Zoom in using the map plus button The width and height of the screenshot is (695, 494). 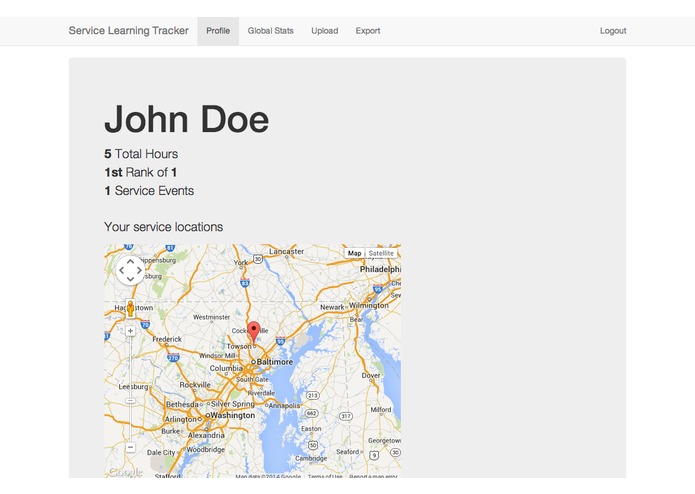point(130,331)
